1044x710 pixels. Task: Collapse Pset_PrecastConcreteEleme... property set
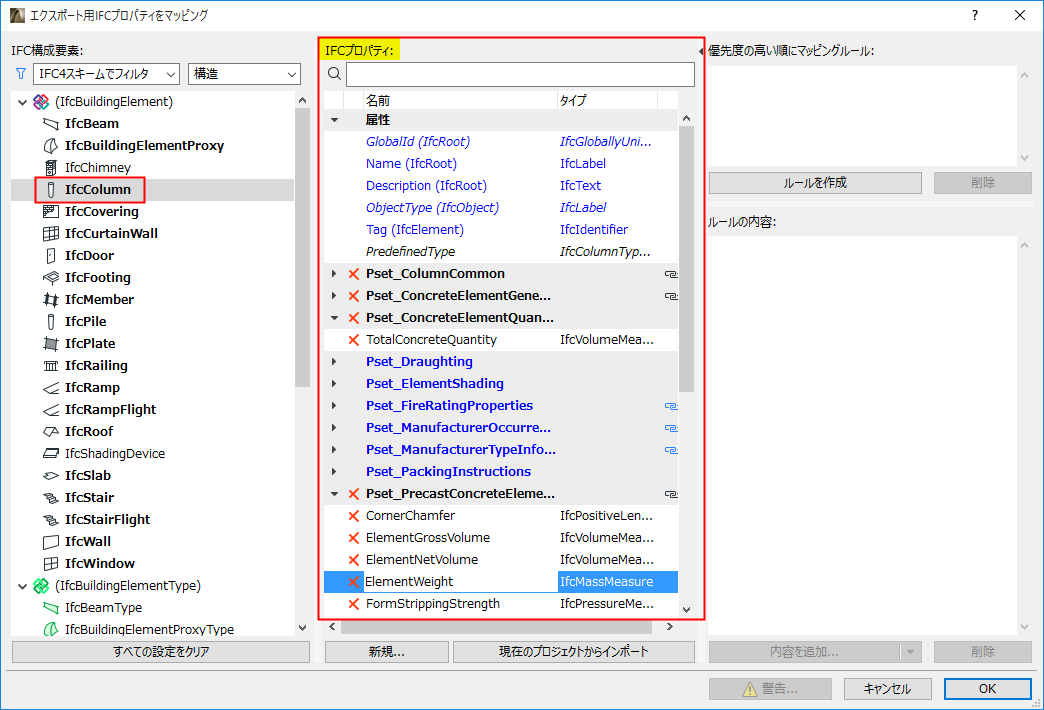point(335,494)
